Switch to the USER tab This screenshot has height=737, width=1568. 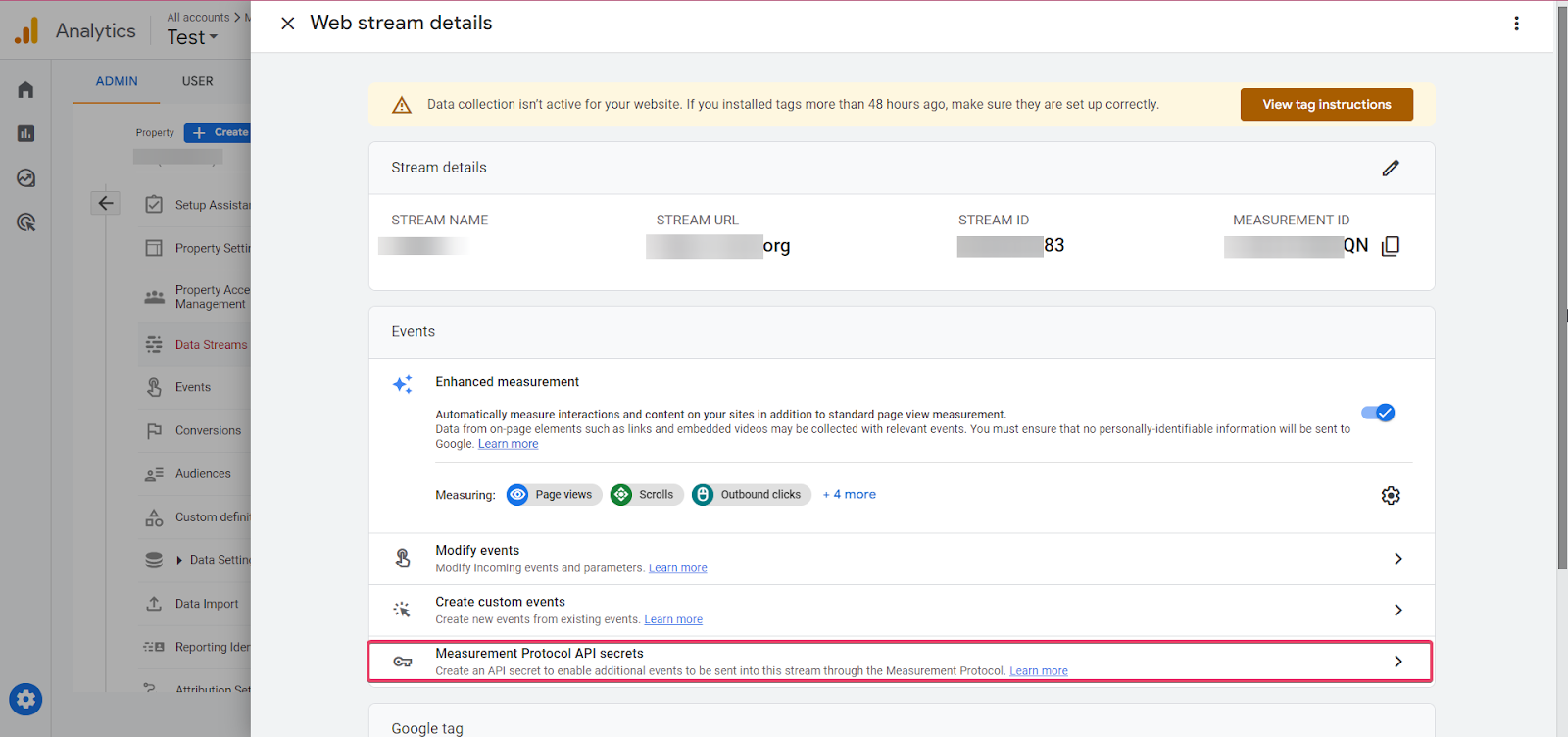(x=197, y=81)
